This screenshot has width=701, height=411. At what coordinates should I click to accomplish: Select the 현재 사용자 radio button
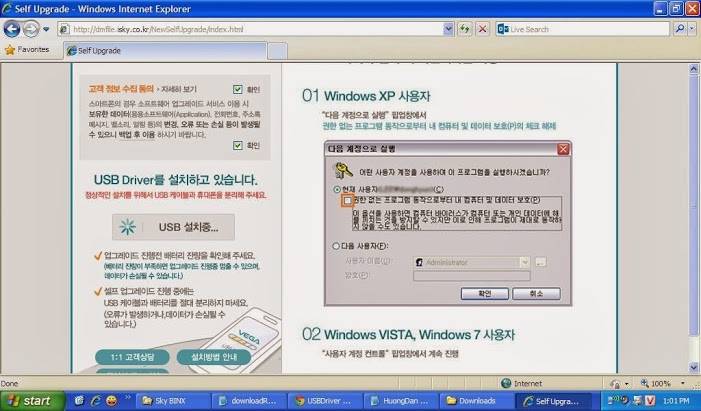click(337, 189)
